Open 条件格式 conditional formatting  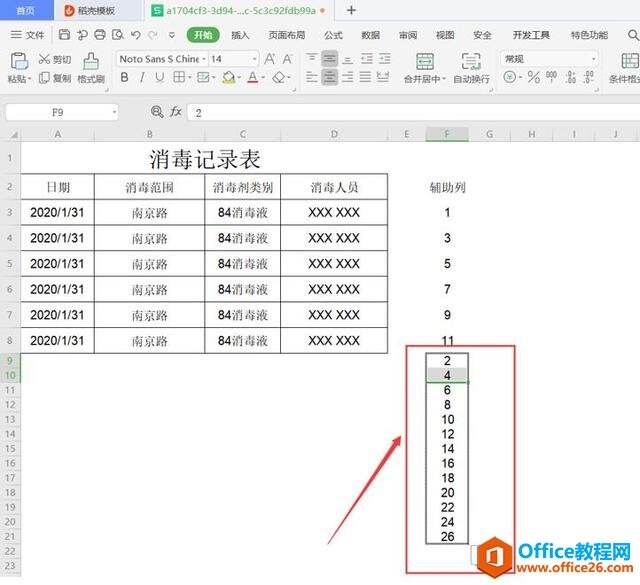(624, 68)
